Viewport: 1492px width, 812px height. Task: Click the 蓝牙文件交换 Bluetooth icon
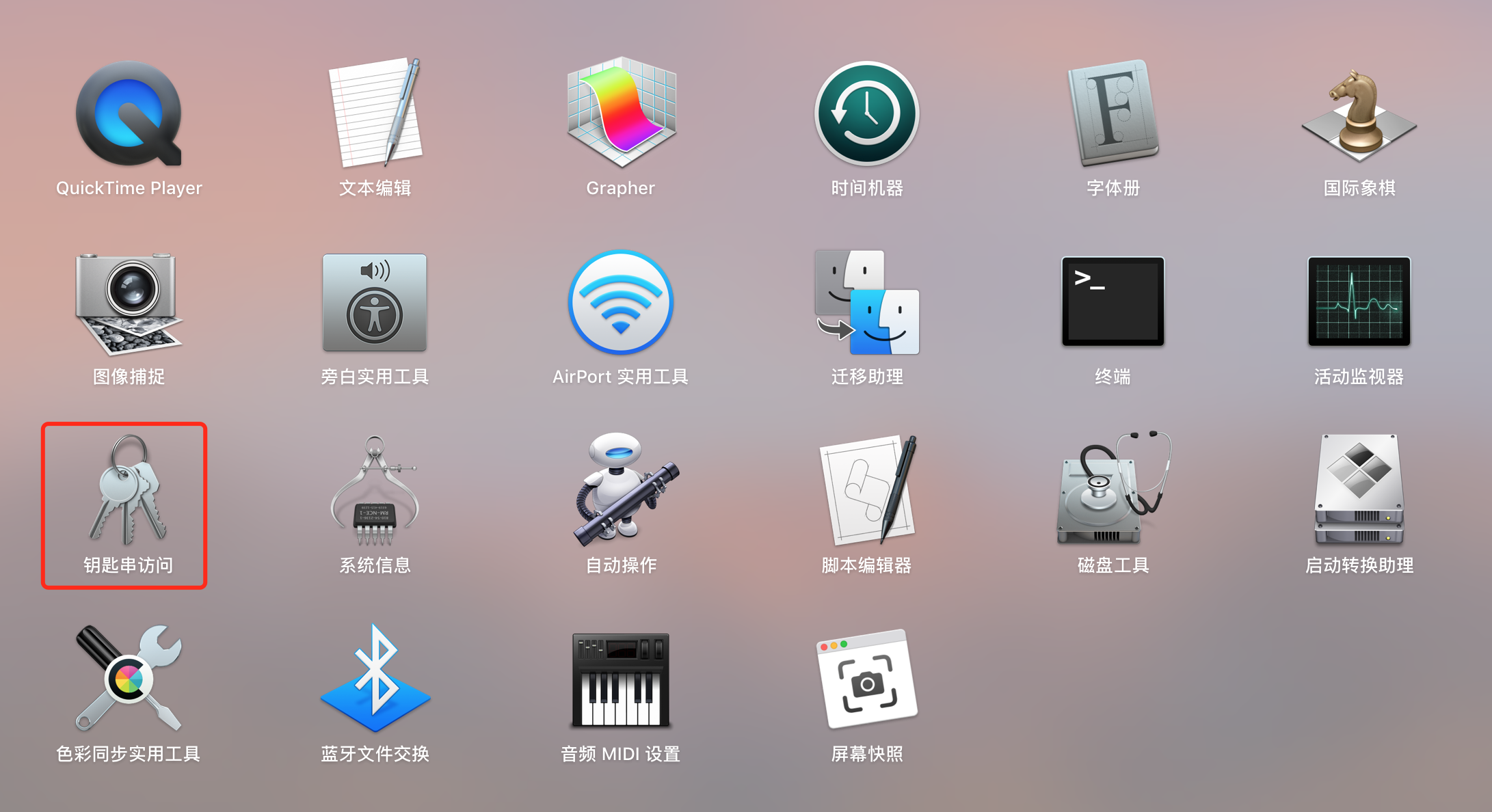click(375, 679)
